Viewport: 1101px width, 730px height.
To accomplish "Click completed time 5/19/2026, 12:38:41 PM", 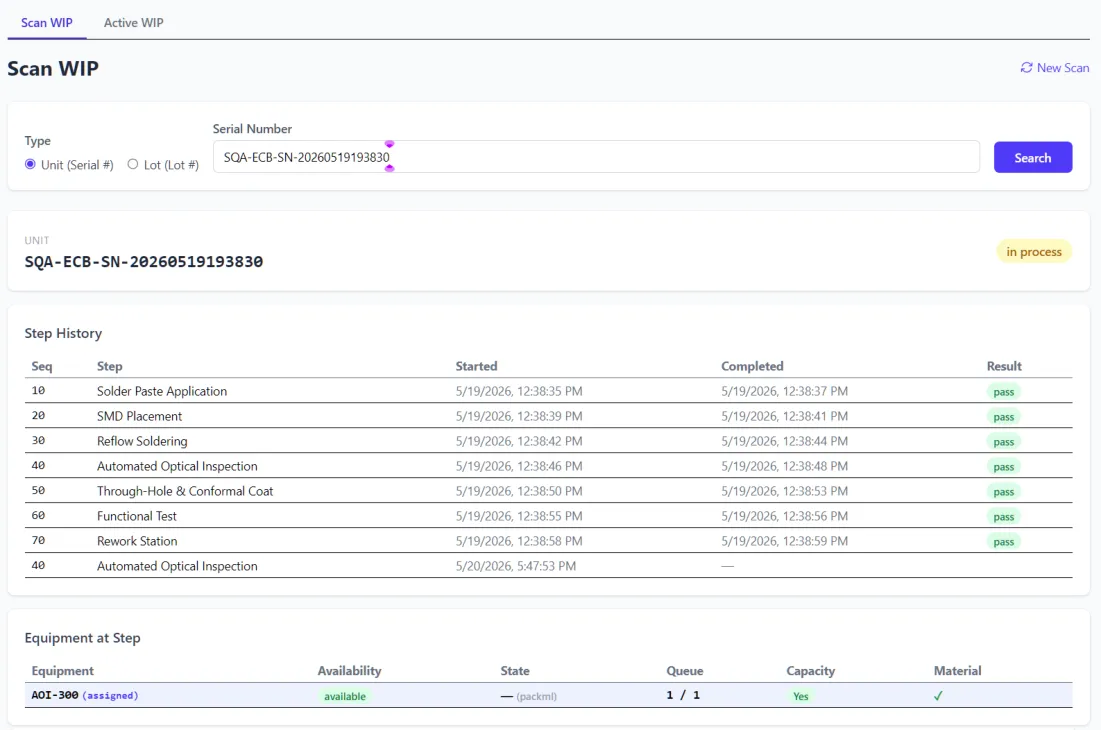I will tap(784, 416).
